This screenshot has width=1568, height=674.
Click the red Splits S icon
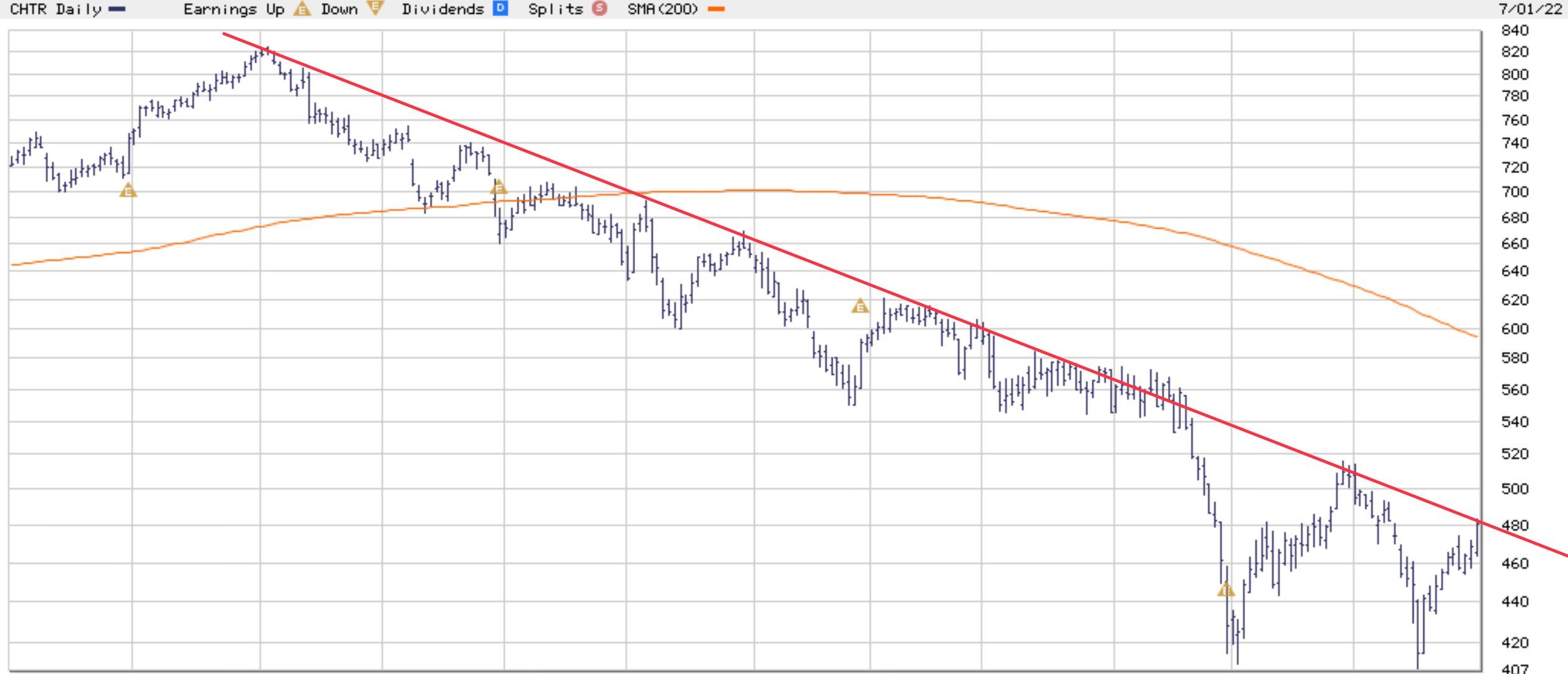(599, 8)
